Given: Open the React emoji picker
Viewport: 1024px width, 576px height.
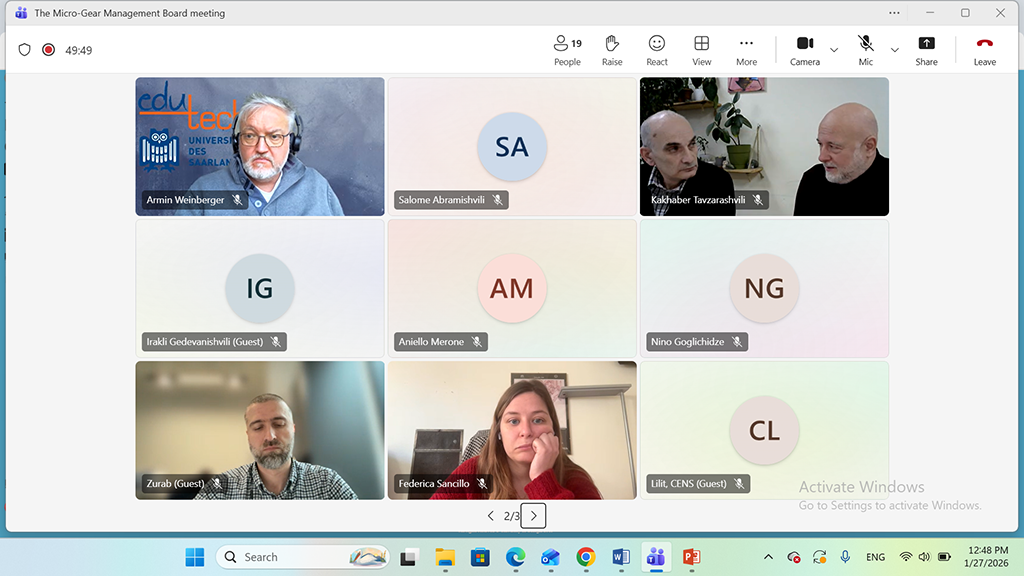Looking at the screenshot, I should click(657, 49).
